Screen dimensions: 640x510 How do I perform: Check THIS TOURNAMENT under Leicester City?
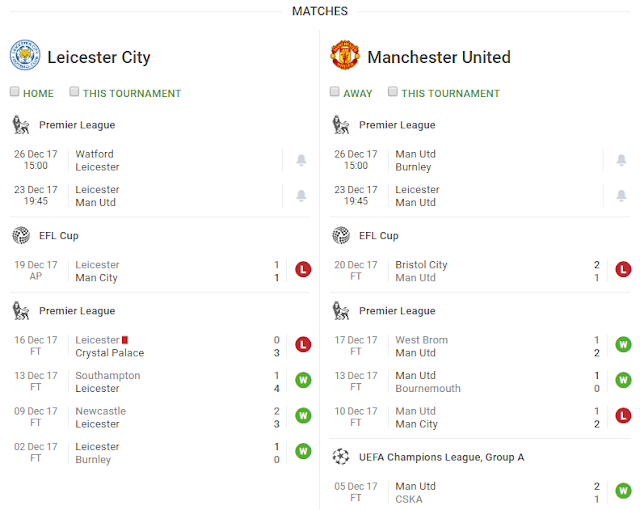tap(75, 92)
